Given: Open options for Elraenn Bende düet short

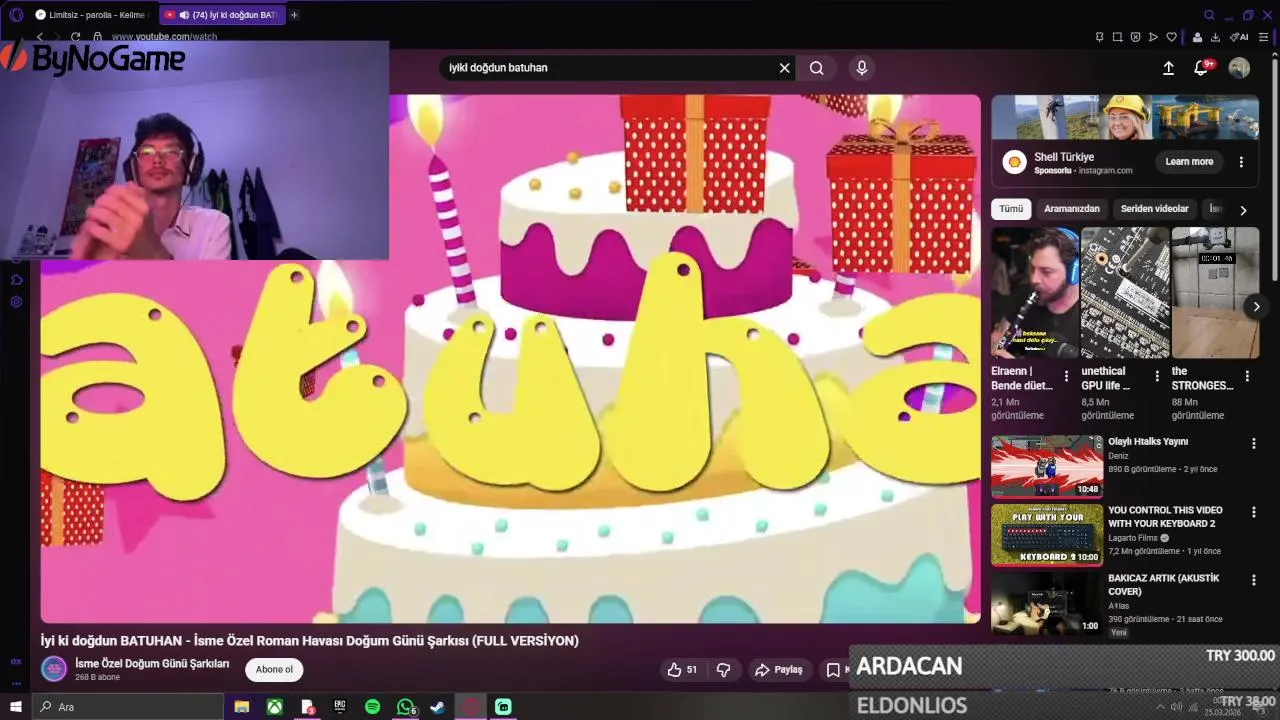Looking at the screenshot, I should pyautogui.click(x=1066, y=377).
